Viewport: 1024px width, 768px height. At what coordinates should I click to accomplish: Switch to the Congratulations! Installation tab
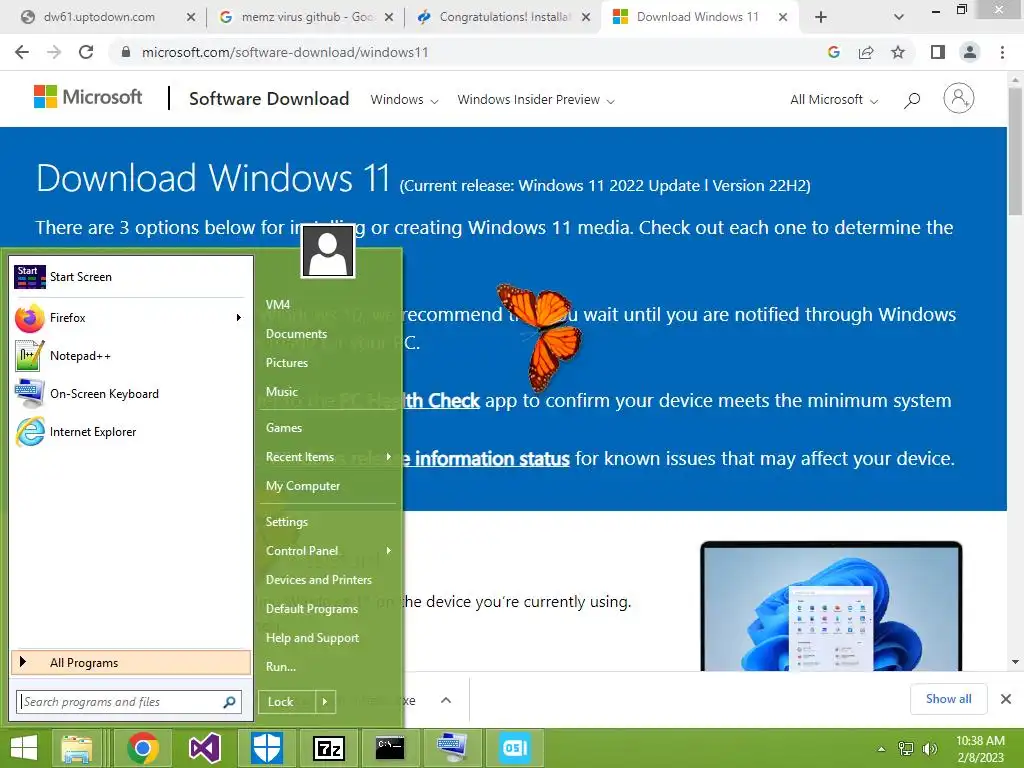(504, 17)
